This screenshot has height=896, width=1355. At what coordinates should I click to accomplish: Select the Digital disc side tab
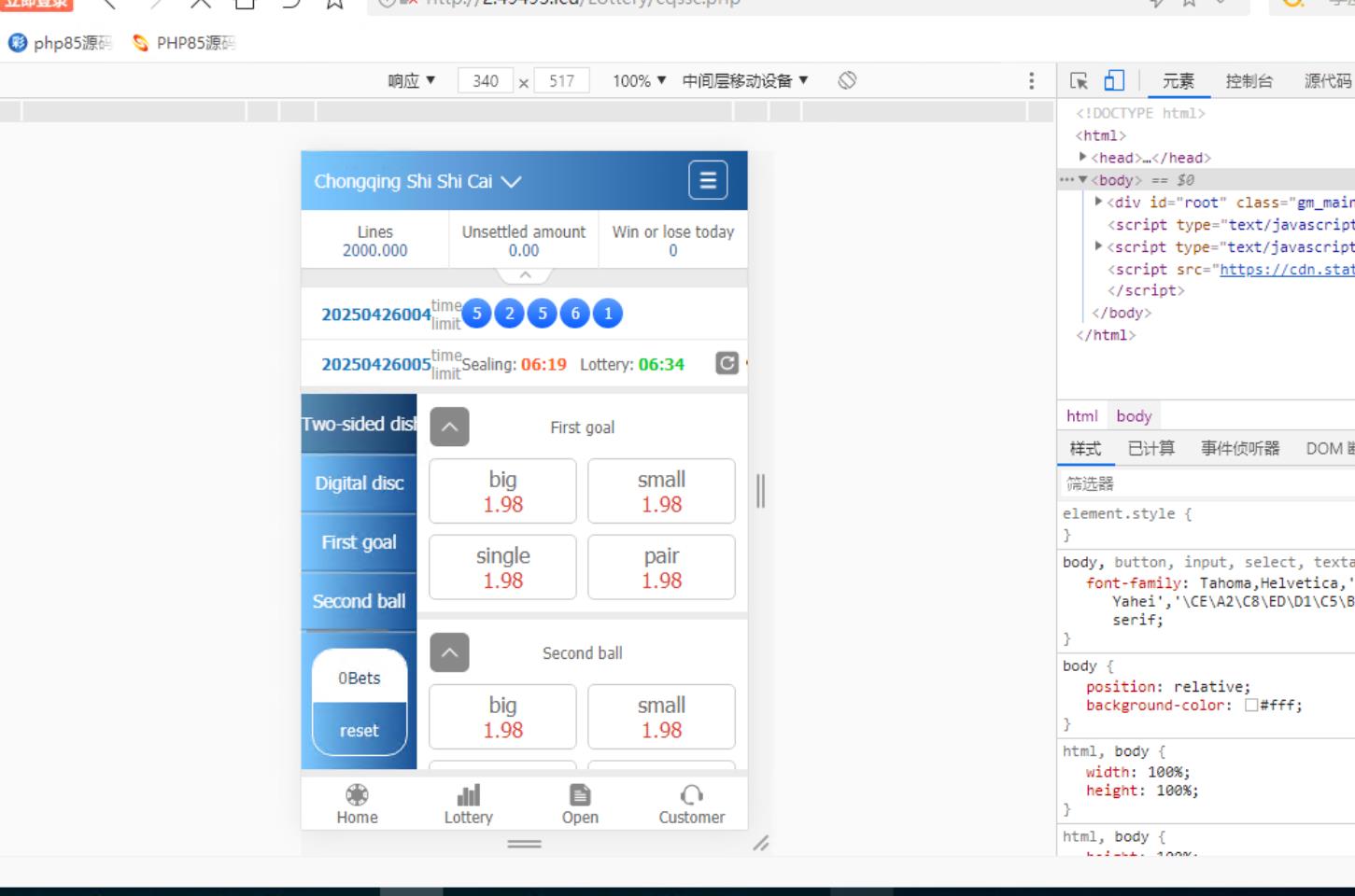click(x=359, y=483)
